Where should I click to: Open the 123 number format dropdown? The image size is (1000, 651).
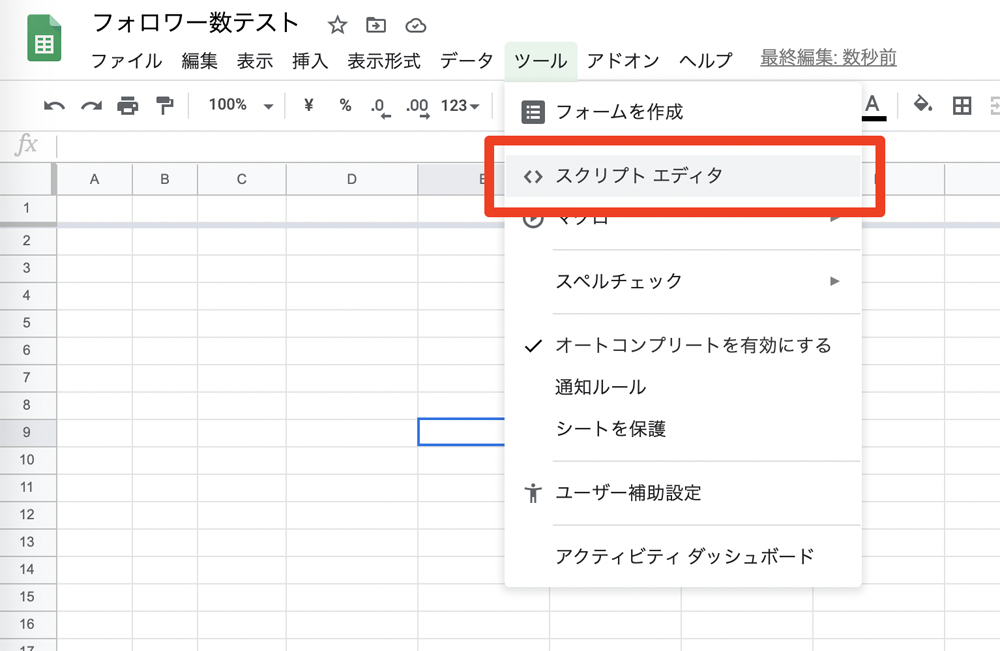(x=460, y=106)
